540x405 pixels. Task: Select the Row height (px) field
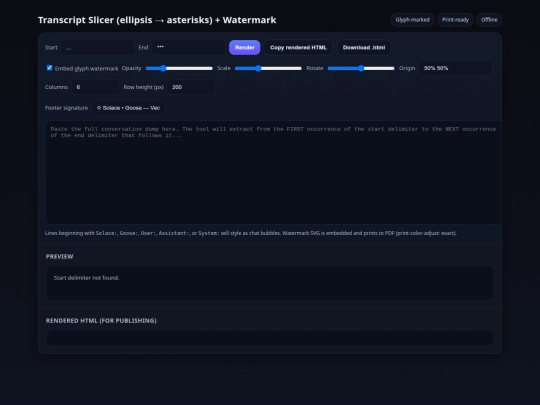pyautogui.click(x=191, y=87)
